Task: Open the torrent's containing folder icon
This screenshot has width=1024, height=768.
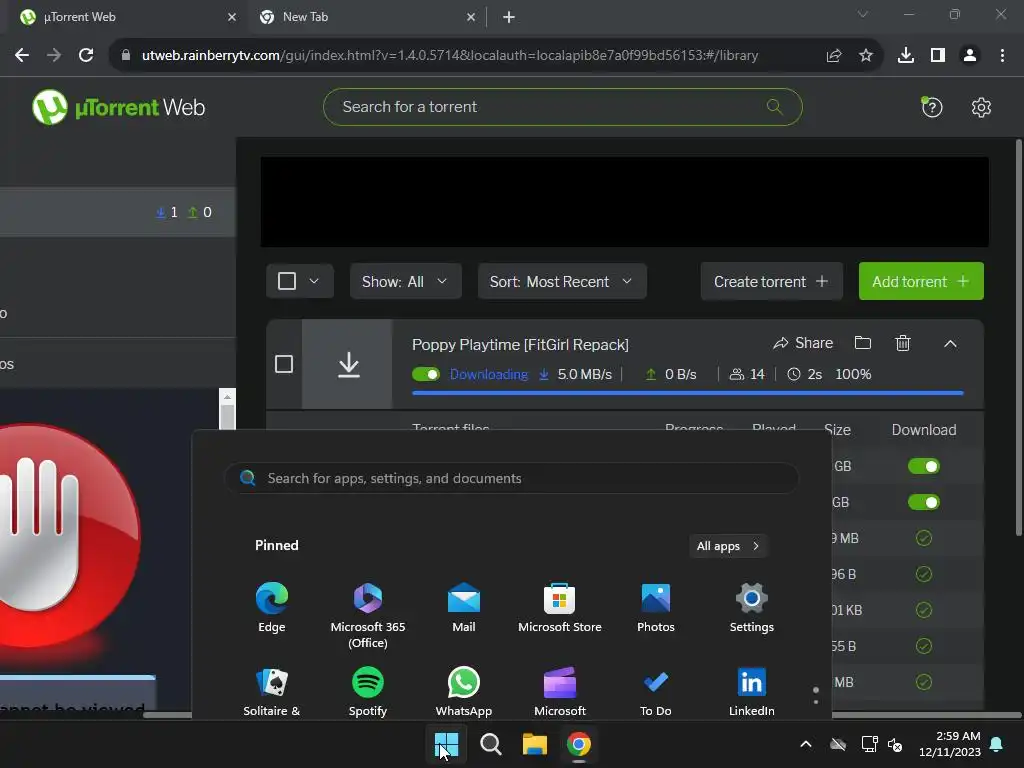Action: tap(863, 343)
